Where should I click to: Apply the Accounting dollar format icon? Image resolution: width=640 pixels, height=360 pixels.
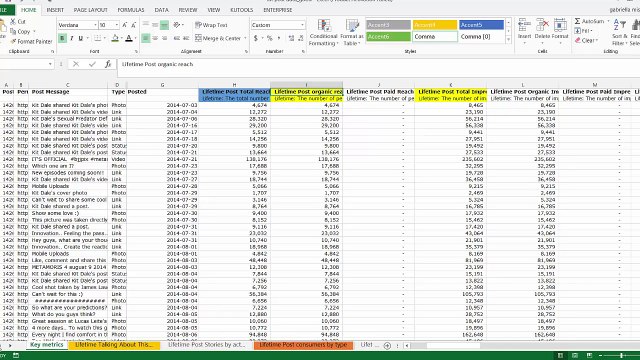coord(256,38)
